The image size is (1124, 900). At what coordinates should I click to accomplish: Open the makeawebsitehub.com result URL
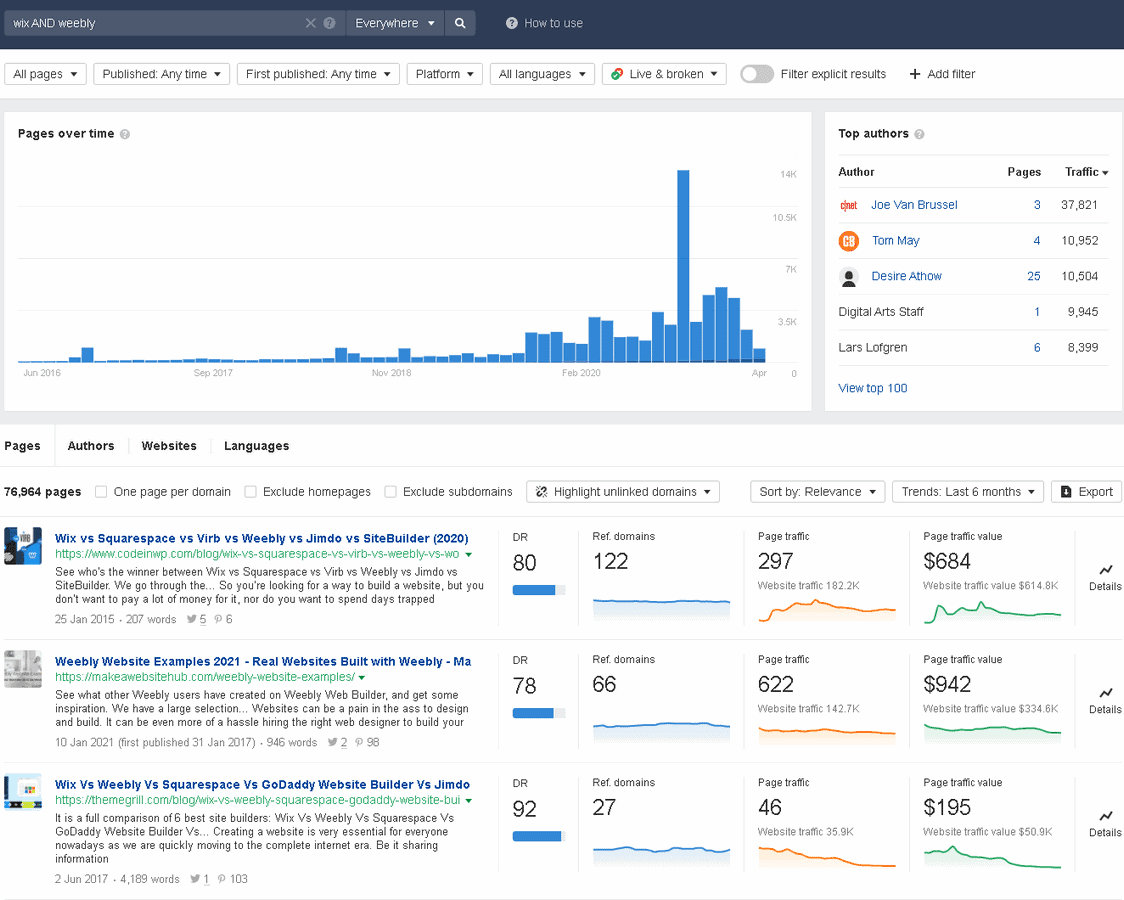coord(205,677)
